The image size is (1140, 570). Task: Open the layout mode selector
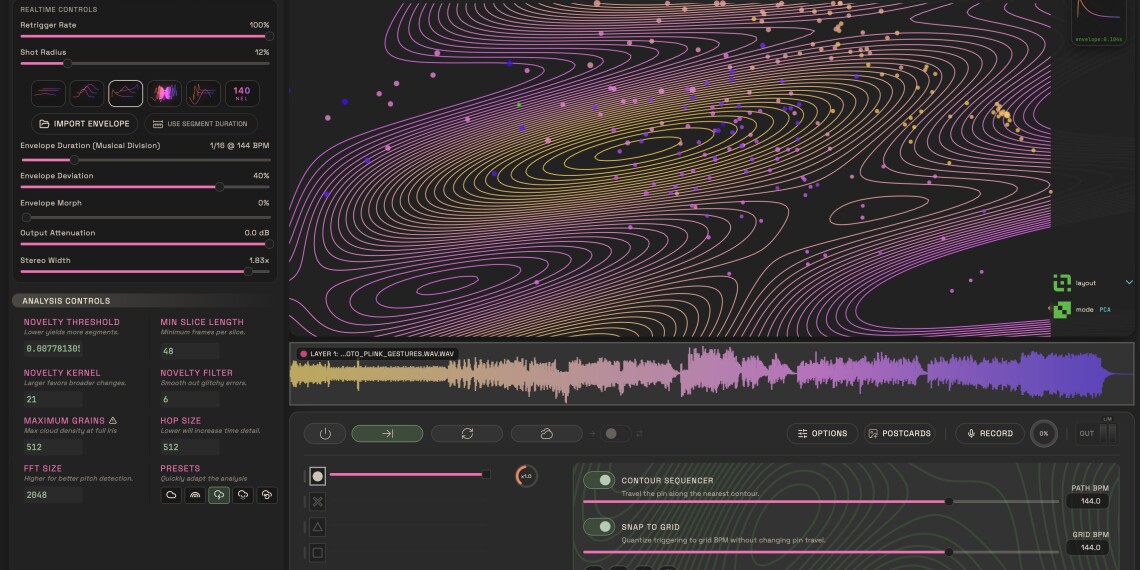click(1062, 283)
